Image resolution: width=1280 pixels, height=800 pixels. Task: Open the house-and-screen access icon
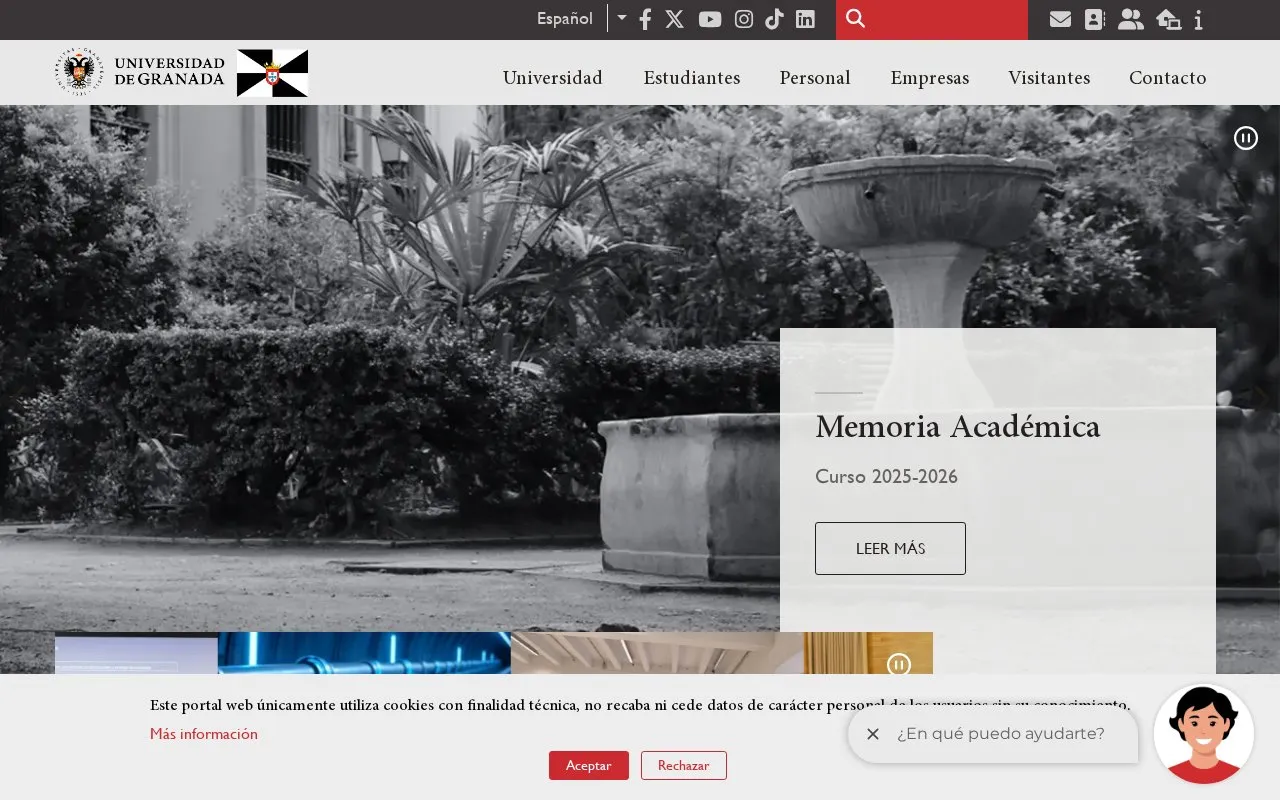click(x=1168, y=19)
